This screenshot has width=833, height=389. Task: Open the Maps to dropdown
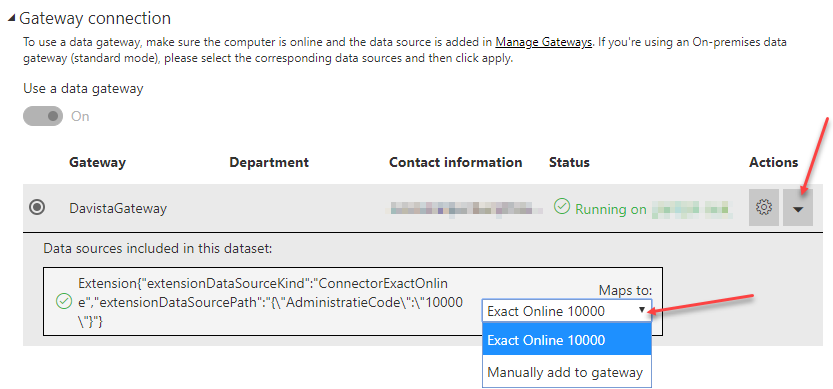coord(566,311)
